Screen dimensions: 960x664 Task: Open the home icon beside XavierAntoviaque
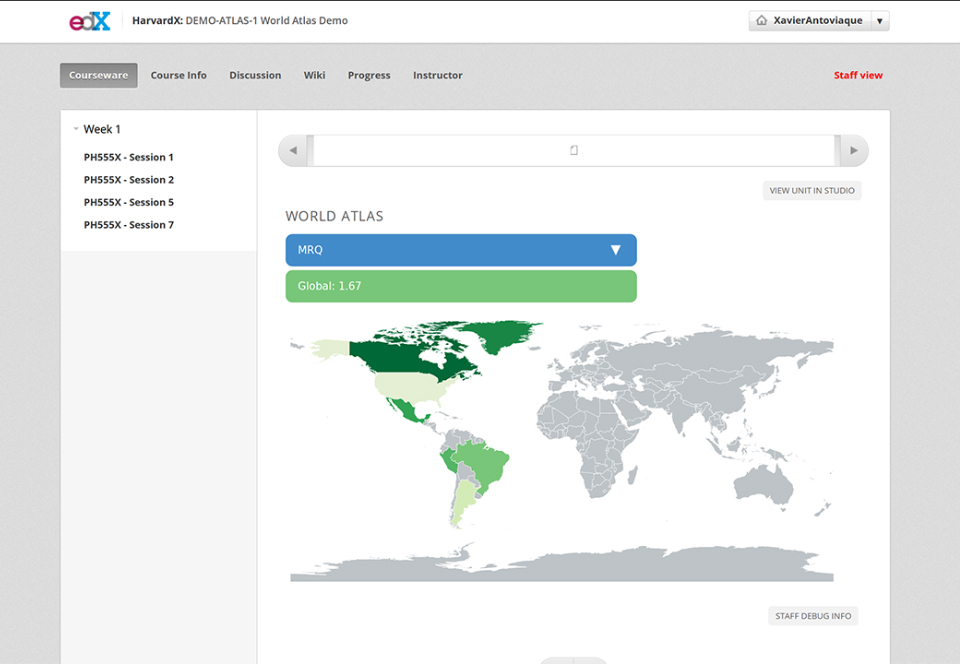click(762, 21)
